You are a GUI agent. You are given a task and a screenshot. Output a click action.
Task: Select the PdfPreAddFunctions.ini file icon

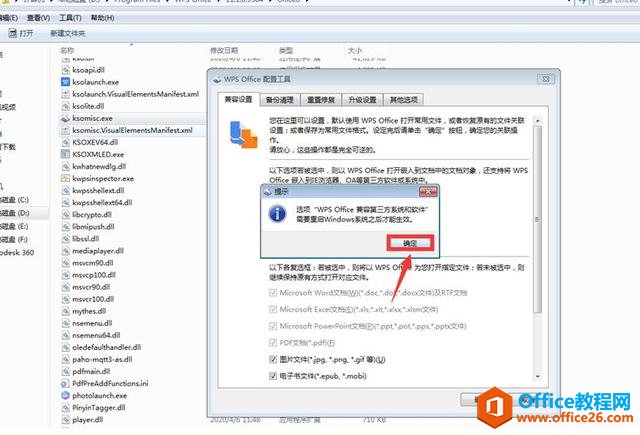click(65, 384)
